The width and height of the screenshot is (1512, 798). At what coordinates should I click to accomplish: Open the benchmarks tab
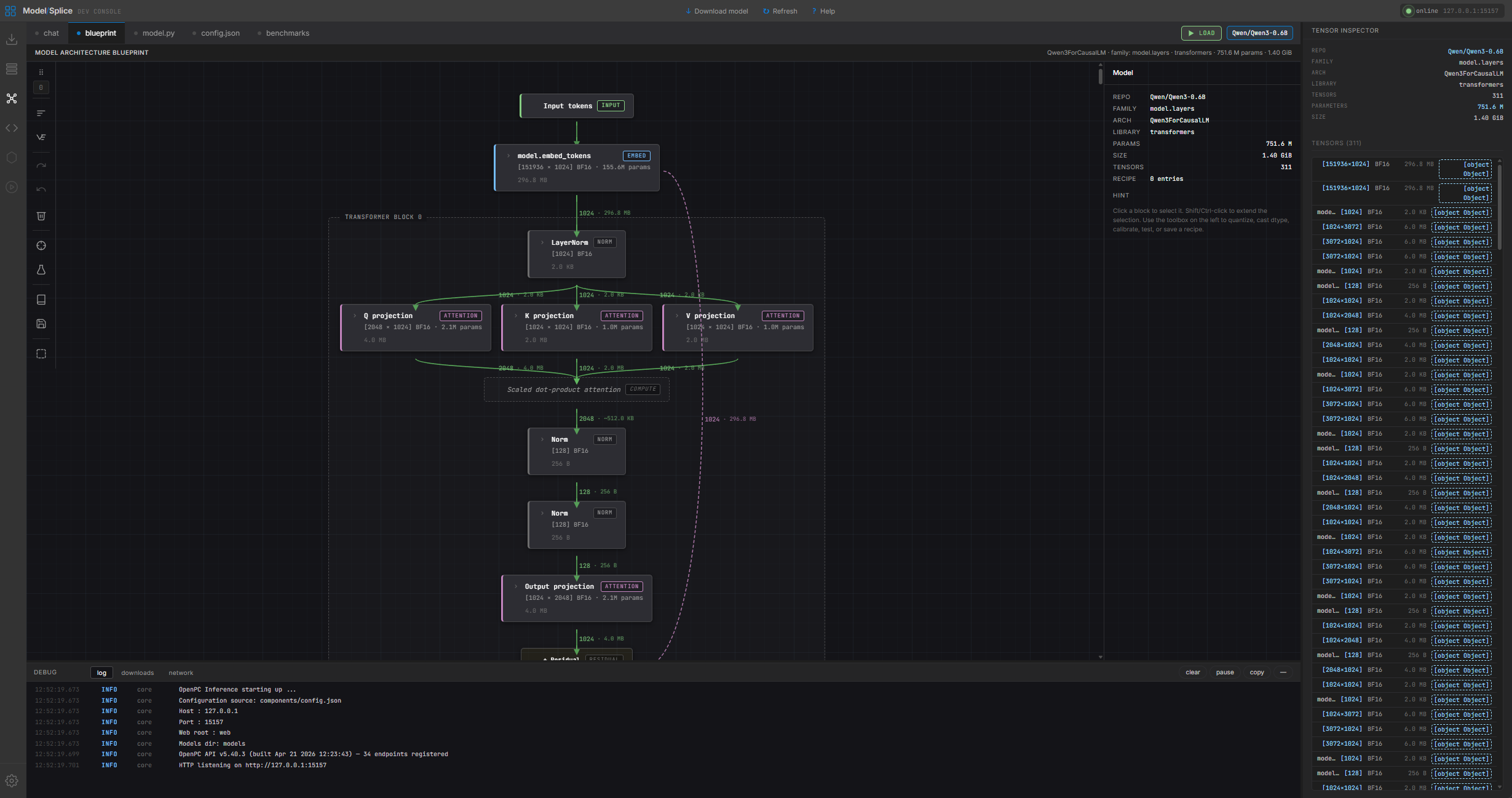pos(283,33)
